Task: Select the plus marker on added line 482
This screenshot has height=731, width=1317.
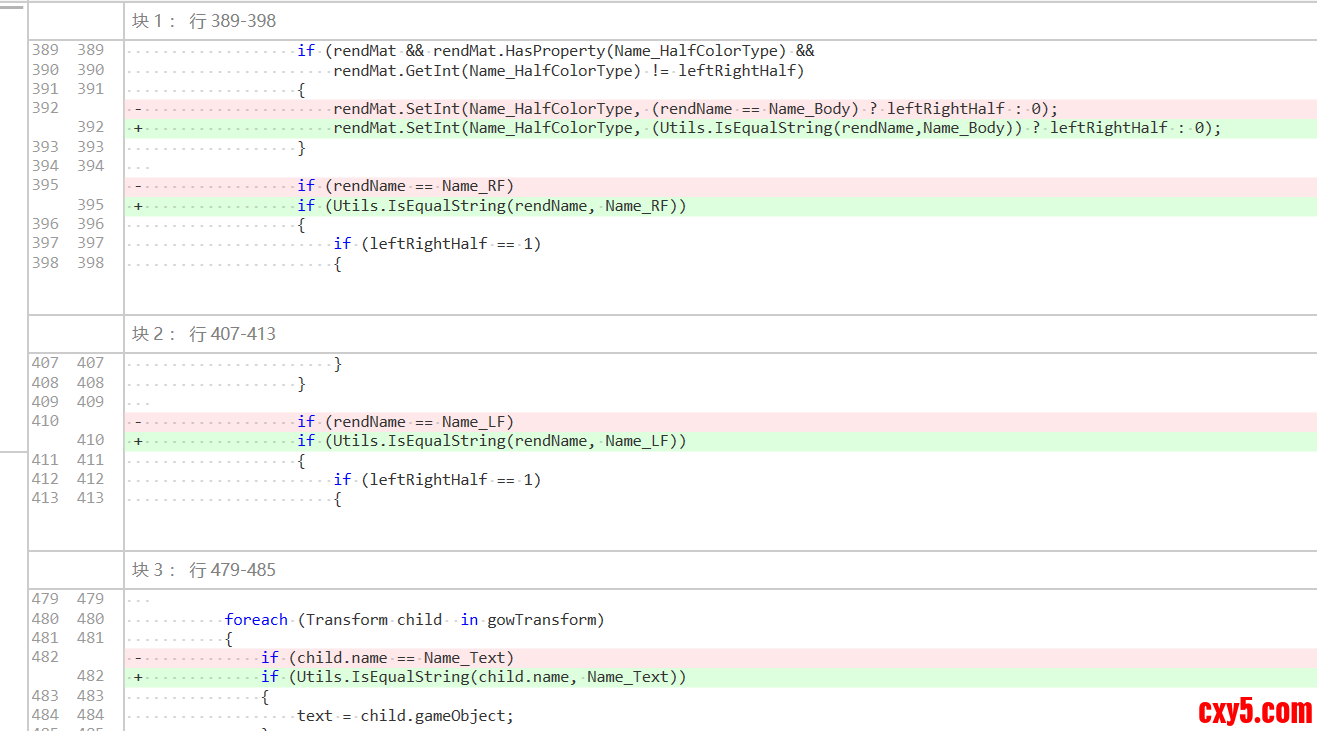Action: tap(138, 677)
